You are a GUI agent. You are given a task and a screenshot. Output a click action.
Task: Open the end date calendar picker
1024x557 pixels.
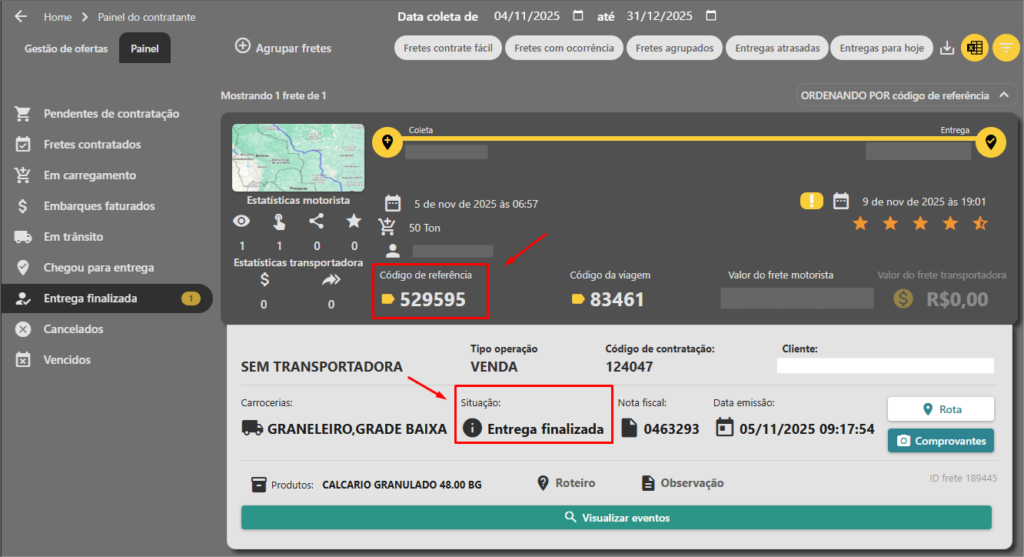point(710,17)
